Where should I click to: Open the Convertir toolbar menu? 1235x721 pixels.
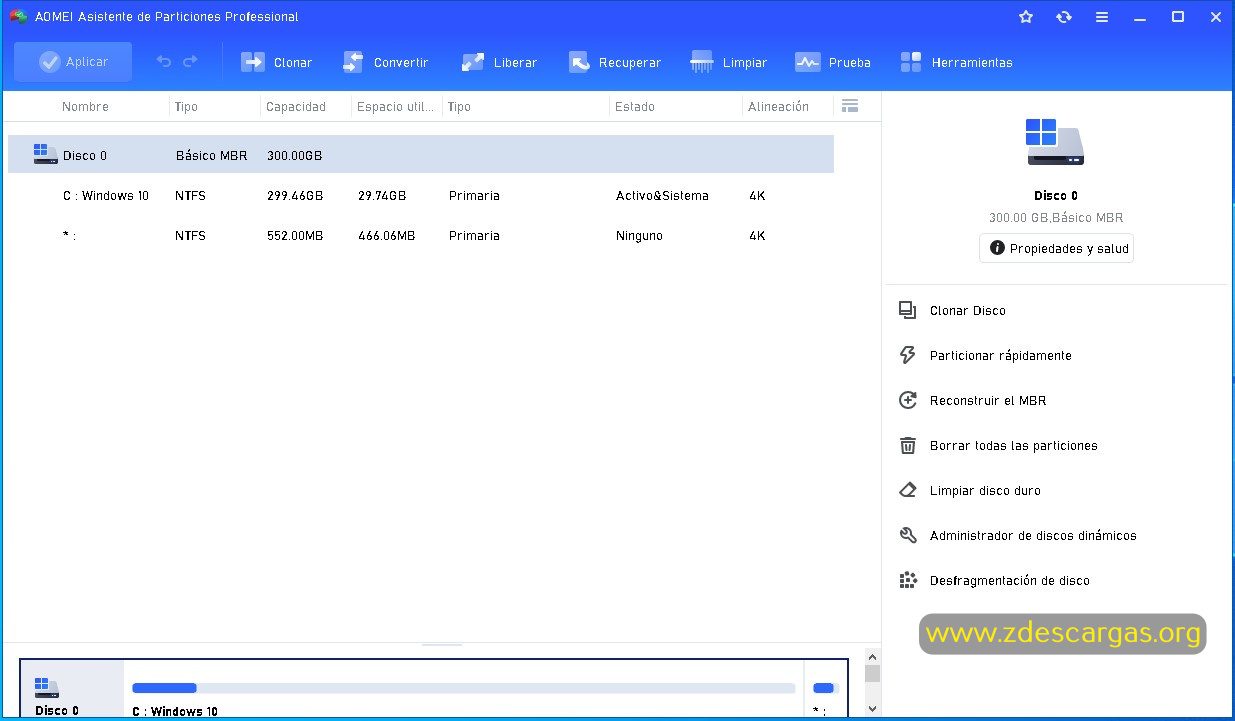click(x=385, y=62)
